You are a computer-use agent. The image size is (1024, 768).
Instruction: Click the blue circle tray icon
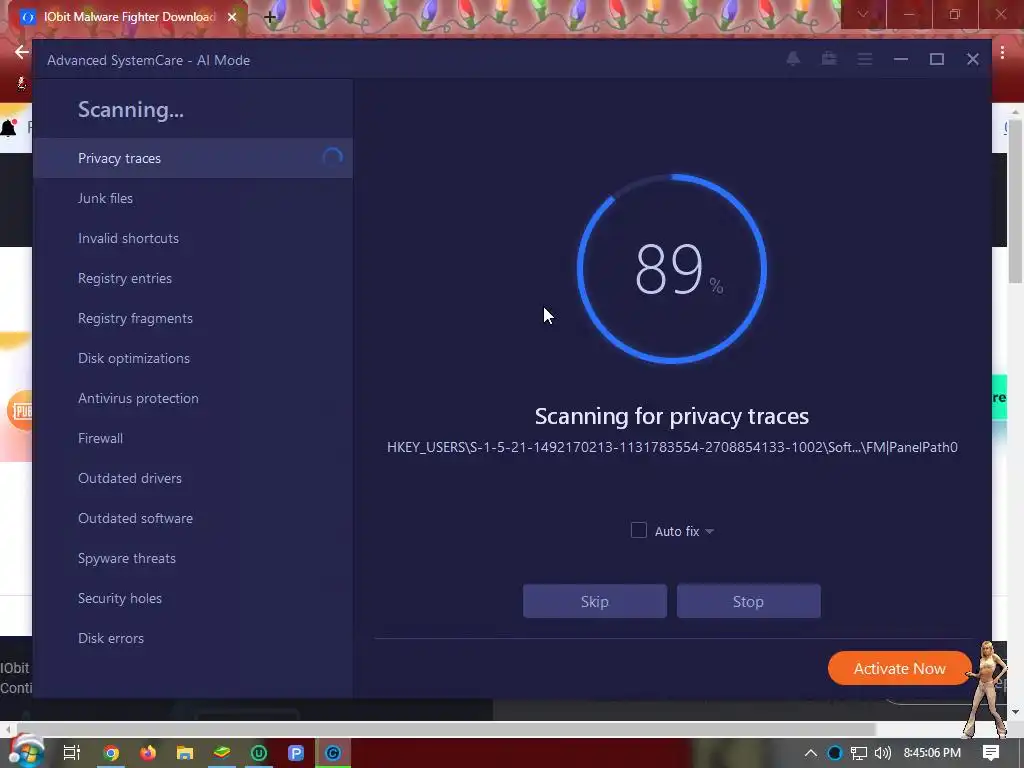[835, 753]
